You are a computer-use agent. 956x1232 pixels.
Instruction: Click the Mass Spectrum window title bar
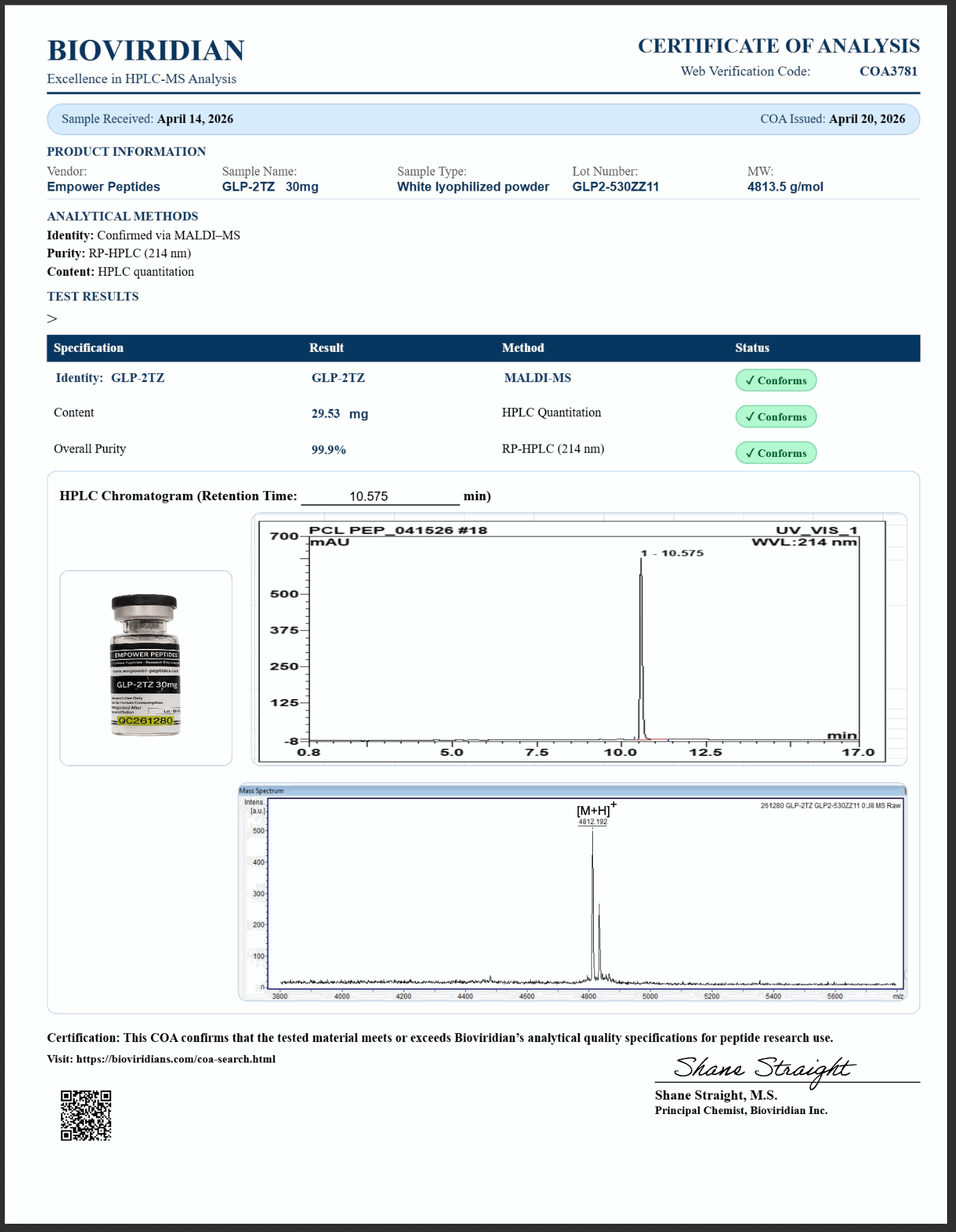572,790
